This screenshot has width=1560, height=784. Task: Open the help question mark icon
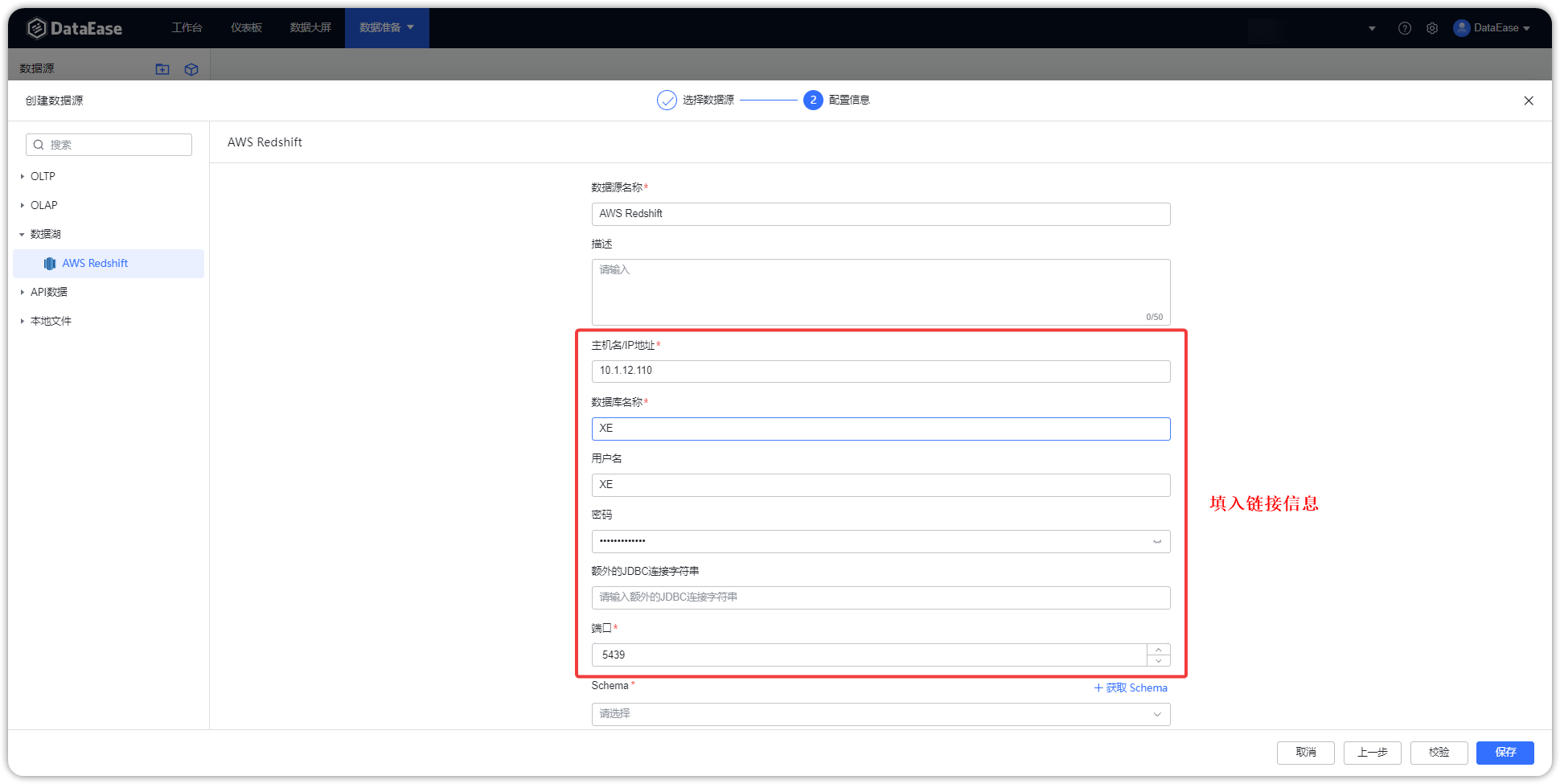point(1405,27)
